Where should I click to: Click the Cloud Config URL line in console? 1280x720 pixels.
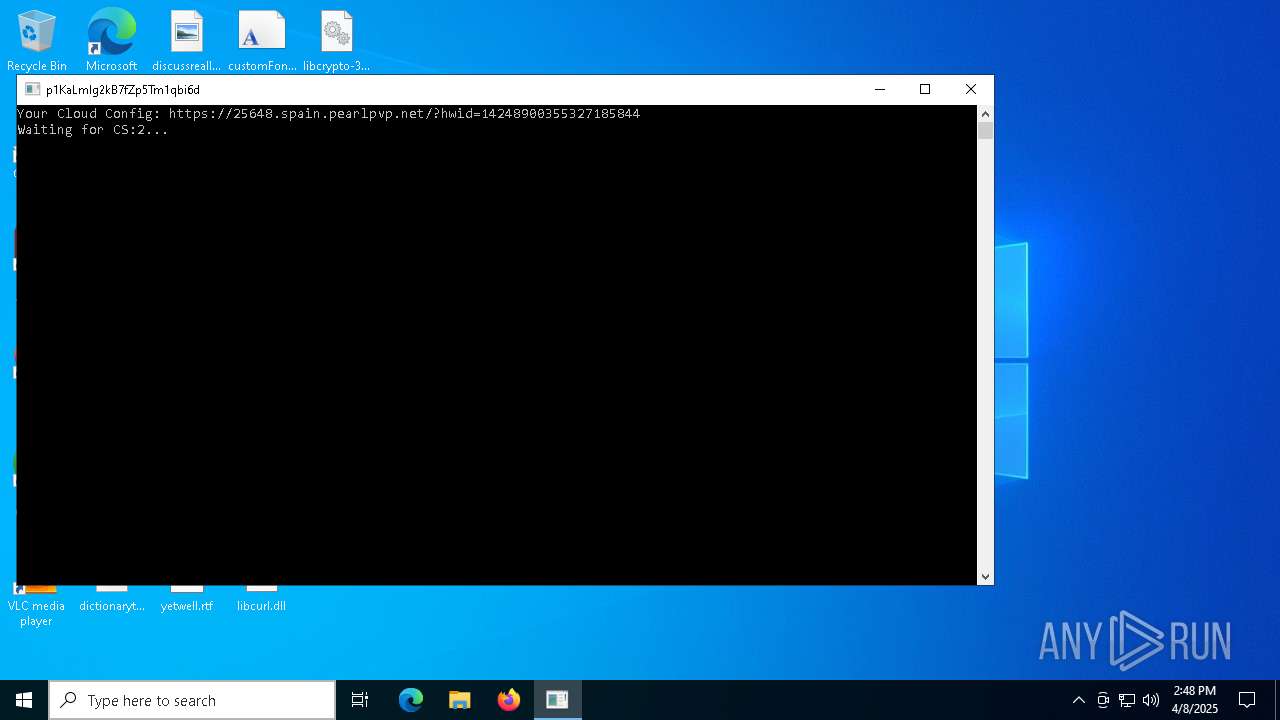tap(328, 114)
